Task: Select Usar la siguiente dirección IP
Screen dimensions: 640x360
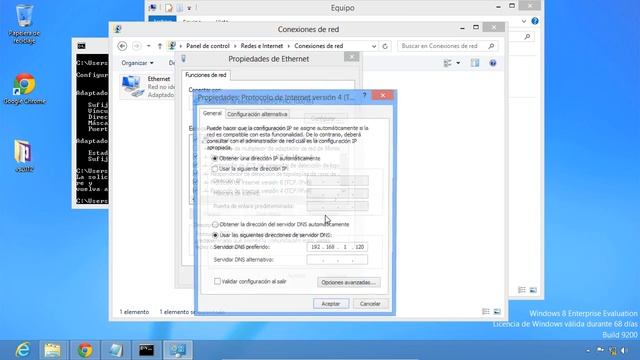Action: [x=215, y=169]
